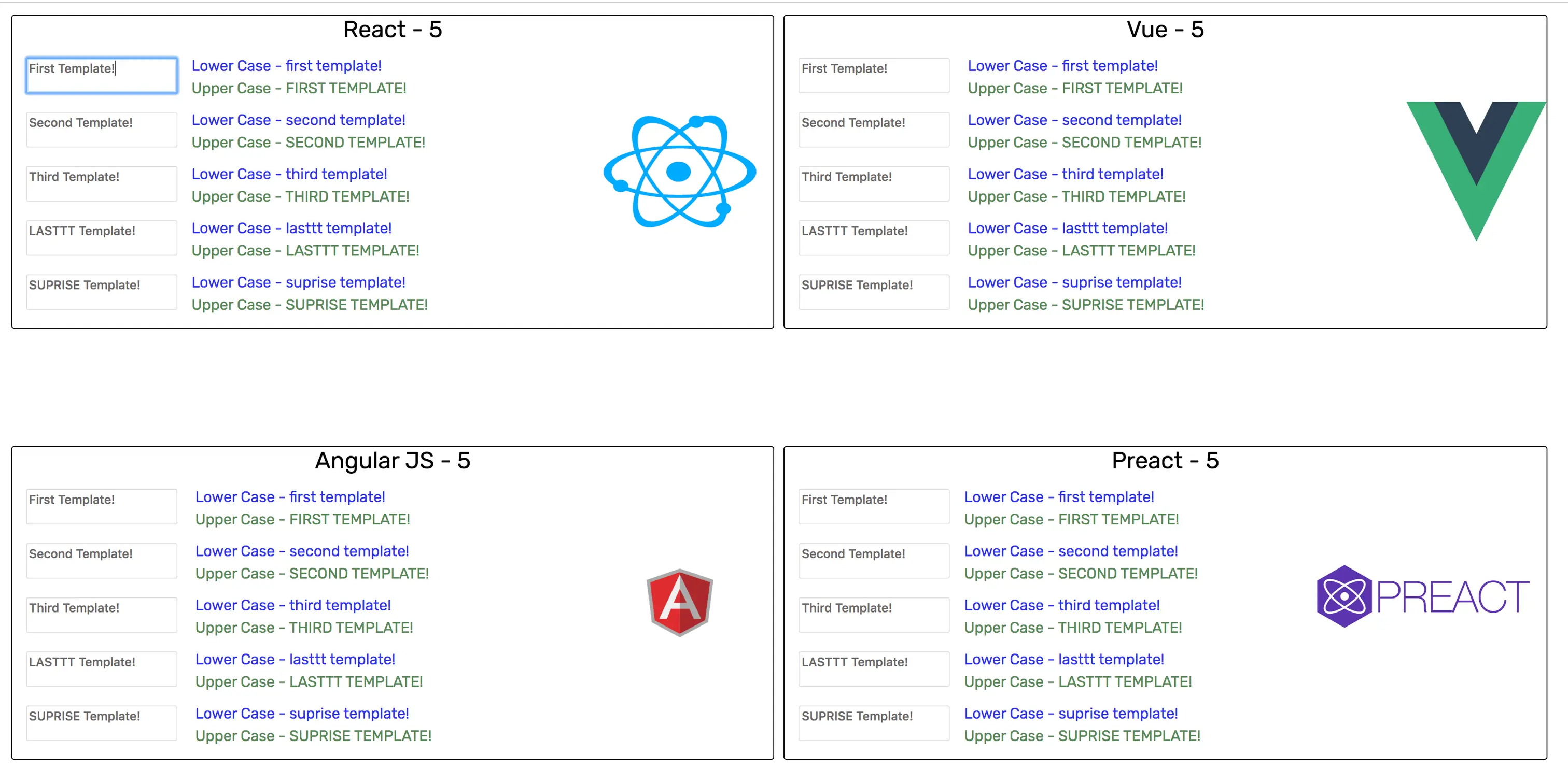Select Vue's 'Second Template!' input box

(x=873, y=130)
